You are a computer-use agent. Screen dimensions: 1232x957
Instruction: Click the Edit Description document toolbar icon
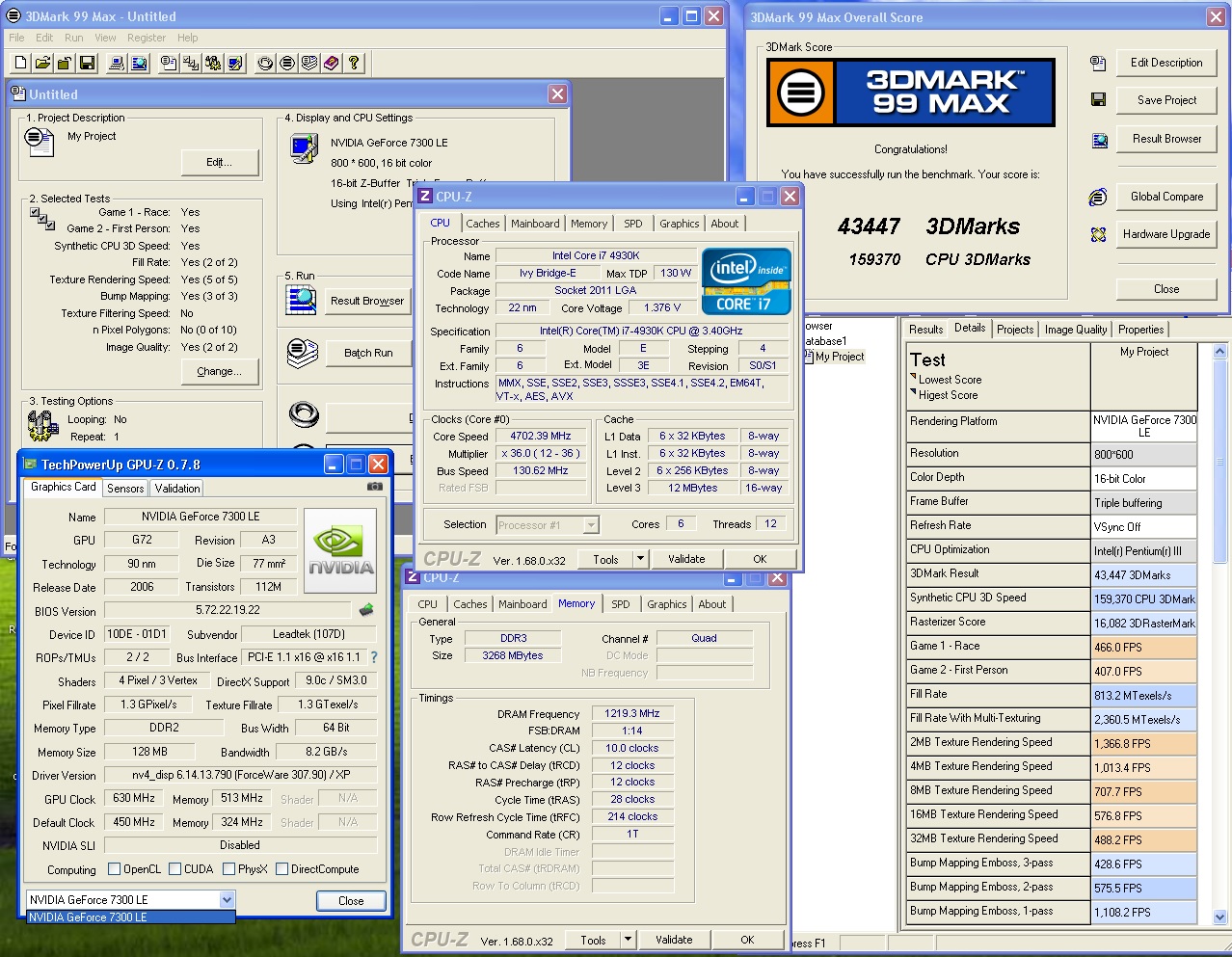point(169,63)
